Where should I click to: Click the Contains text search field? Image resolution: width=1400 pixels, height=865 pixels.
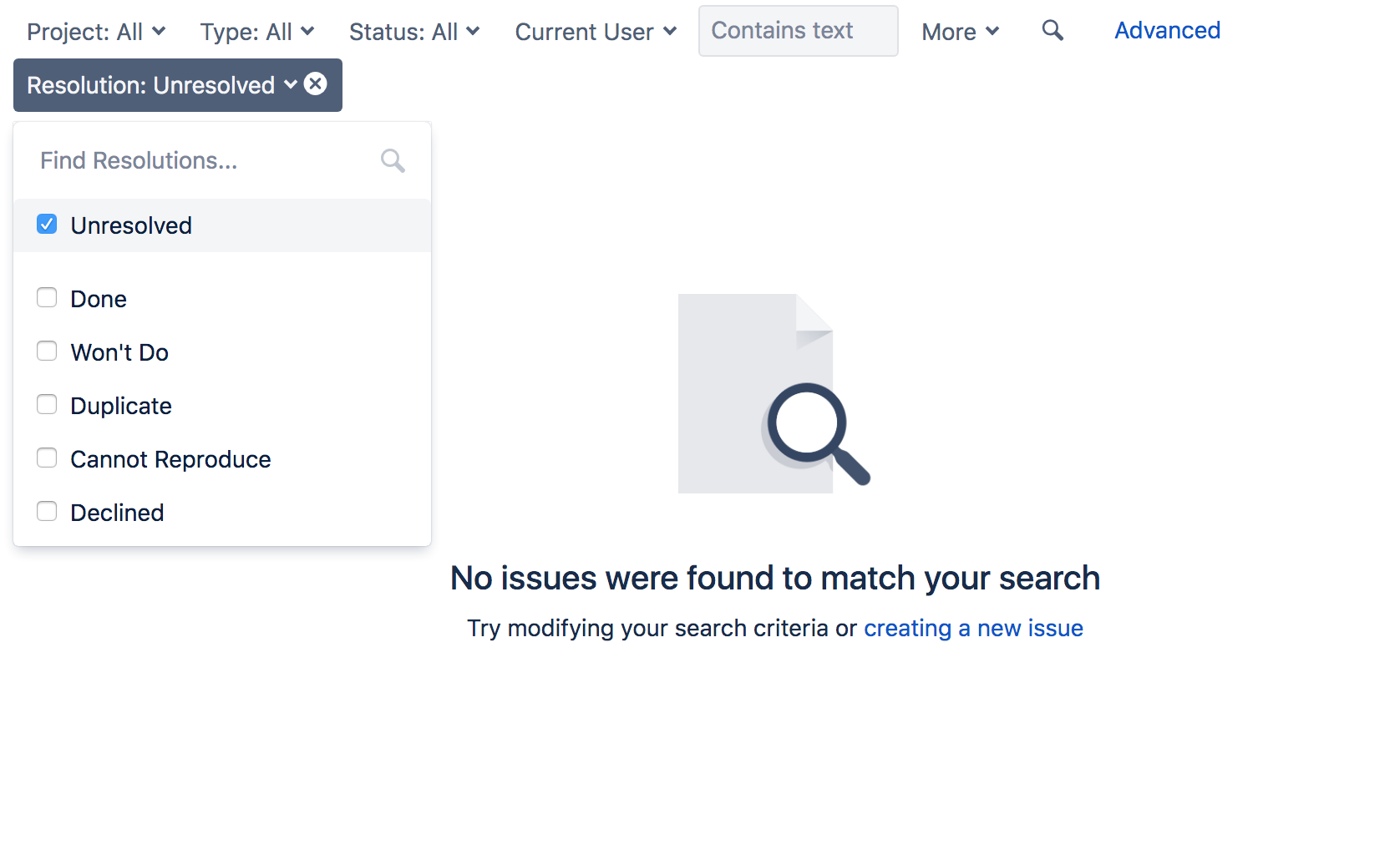coord(798,31)
